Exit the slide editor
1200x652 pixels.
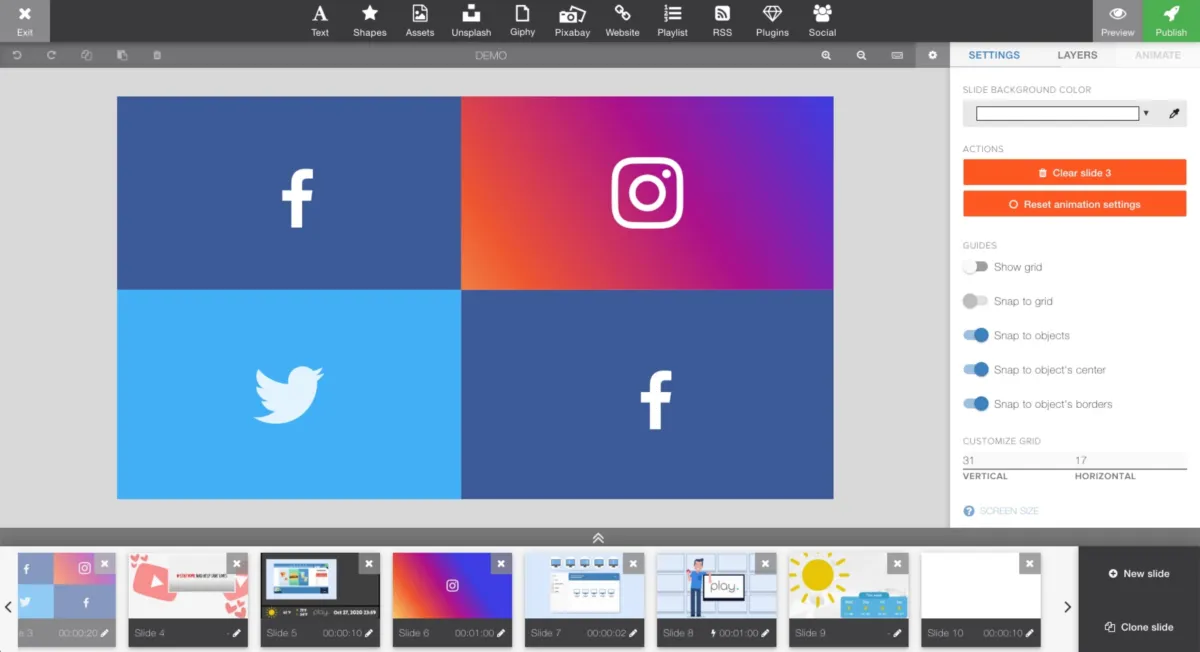[x=25, y=21]
